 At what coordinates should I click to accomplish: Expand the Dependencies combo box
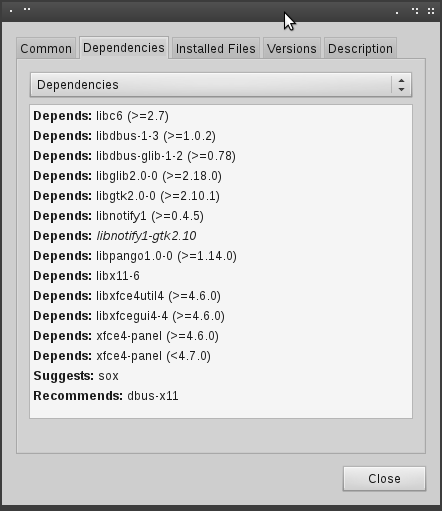pyautogui.click(x=221, y=85)
